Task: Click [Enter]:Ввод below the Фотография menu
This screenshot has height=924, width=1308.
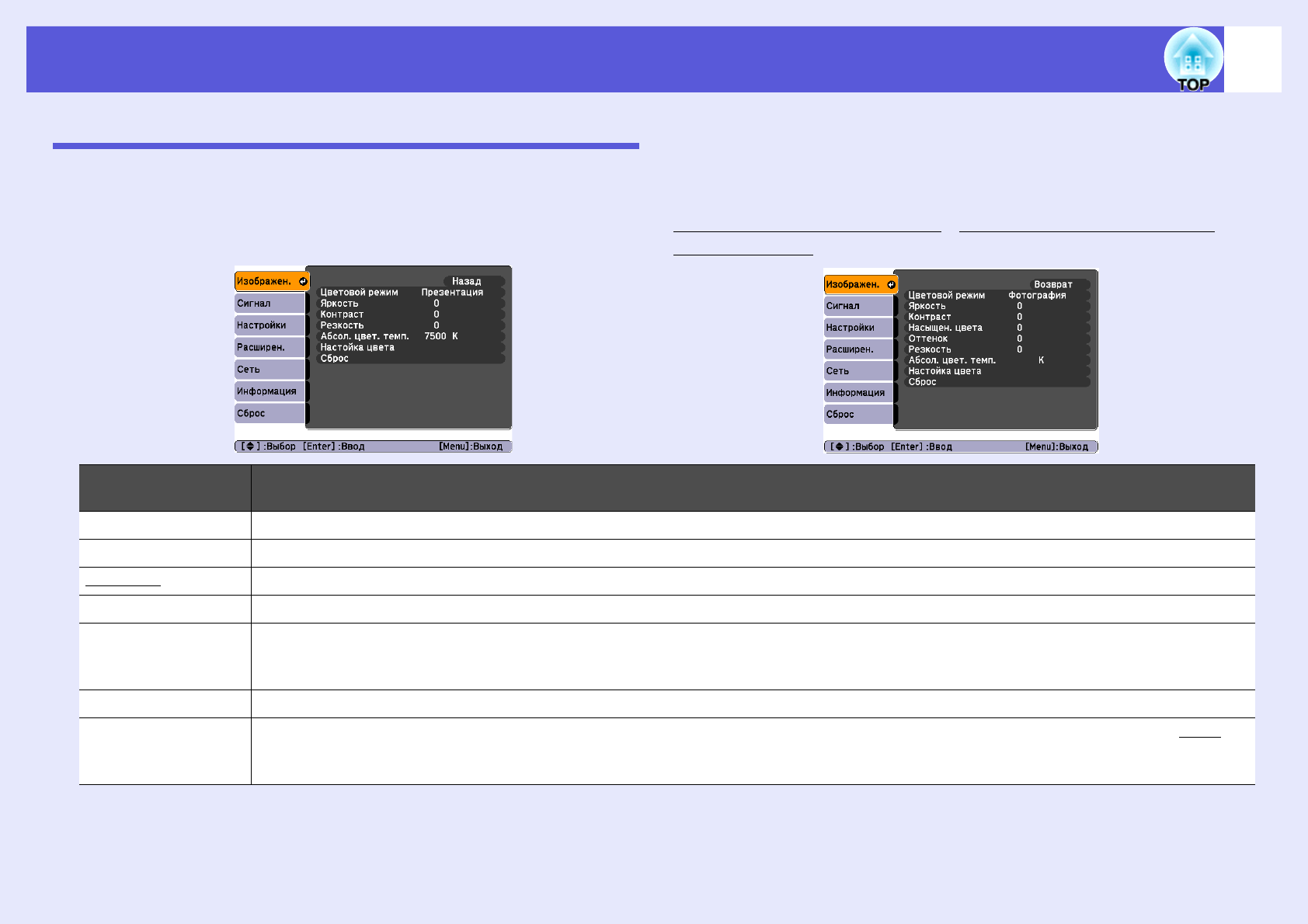Action: point(921,447)
